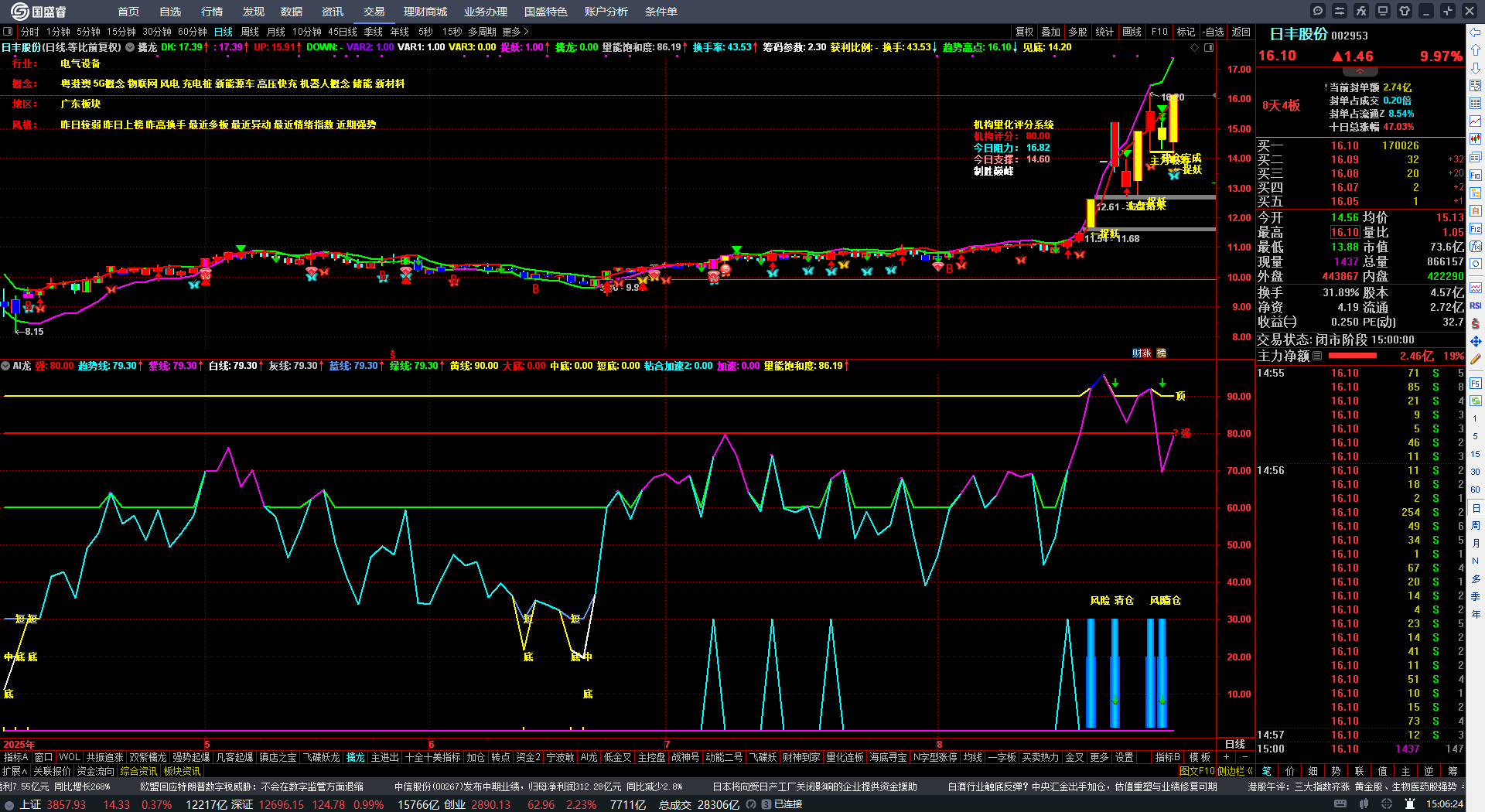
Task: Toggle the circle icon beside 擒龙 label
Action: (129, 47)
